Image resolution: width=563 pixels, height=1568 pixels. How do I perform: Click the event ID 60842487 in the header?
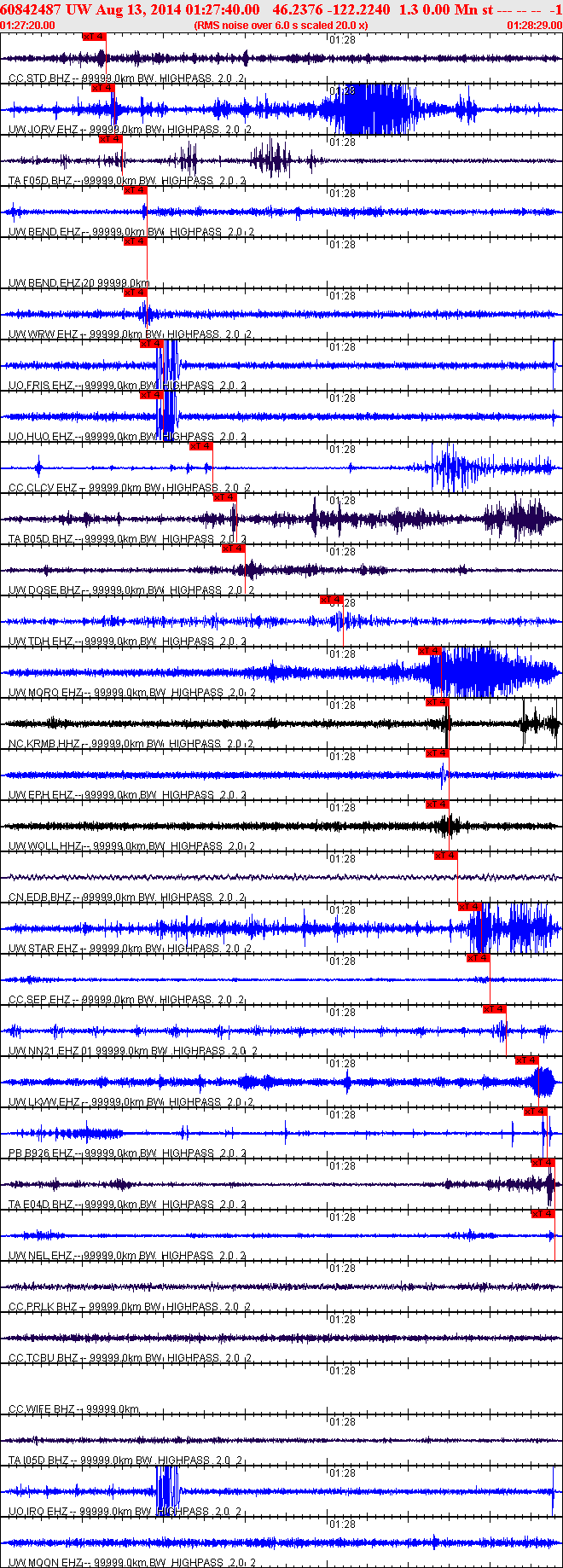point(31,9)
